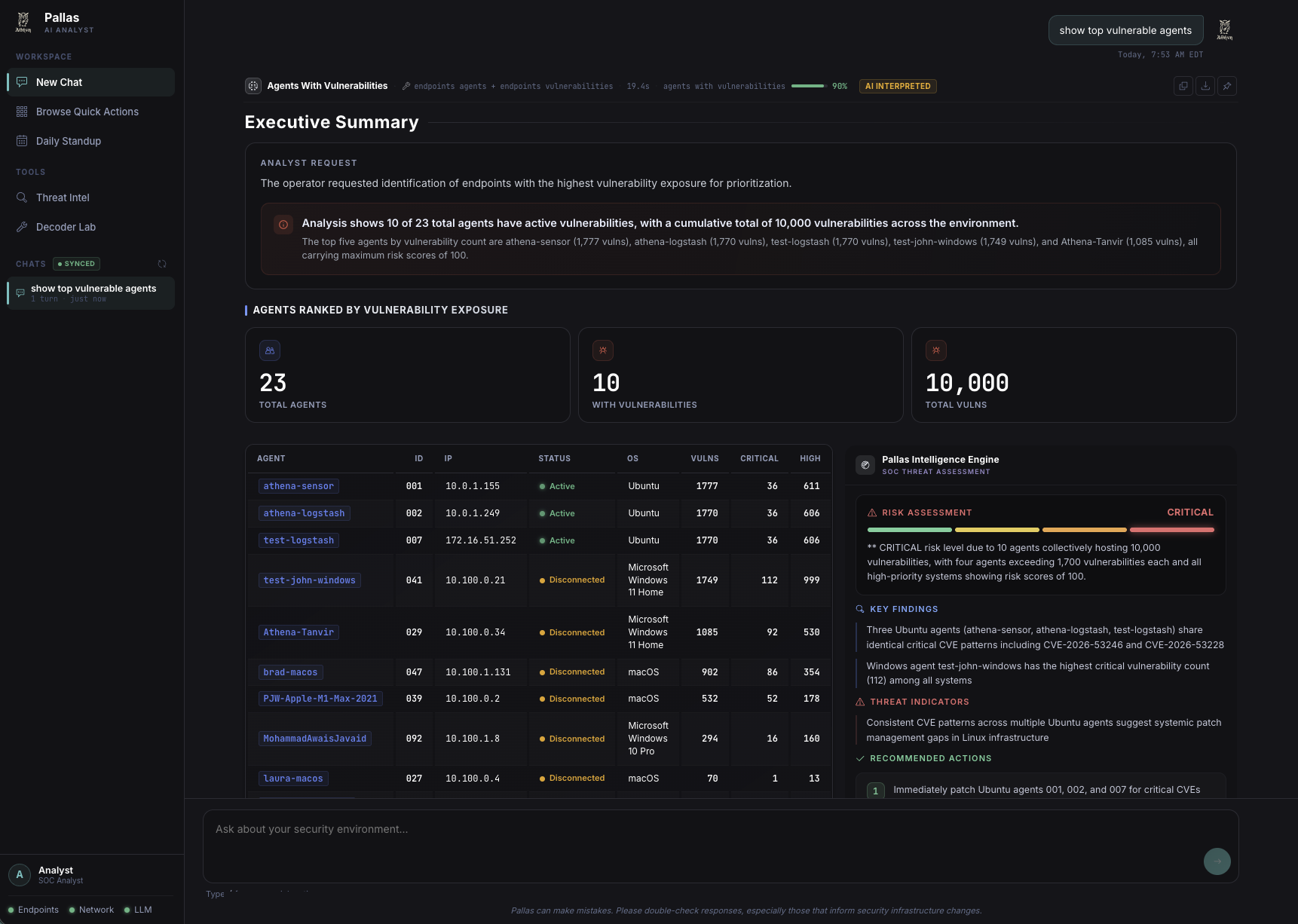Viewport: 1298px width, 924px height.
Task: Click the Endpoints status indicator
Action: point(33,910)
